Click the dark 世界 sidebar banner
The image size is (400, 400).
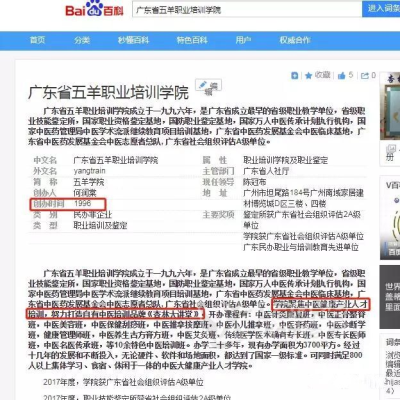[390, 297]
